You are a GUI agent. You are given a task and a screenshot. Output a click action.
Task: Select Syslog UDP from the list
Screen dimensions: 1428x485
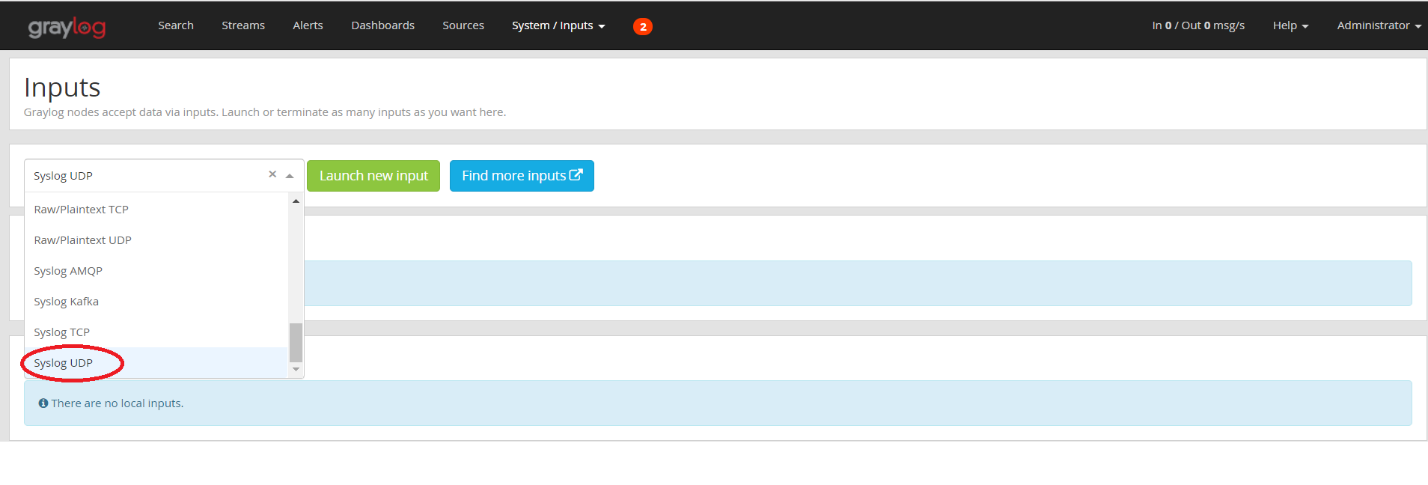coord(158,363)
